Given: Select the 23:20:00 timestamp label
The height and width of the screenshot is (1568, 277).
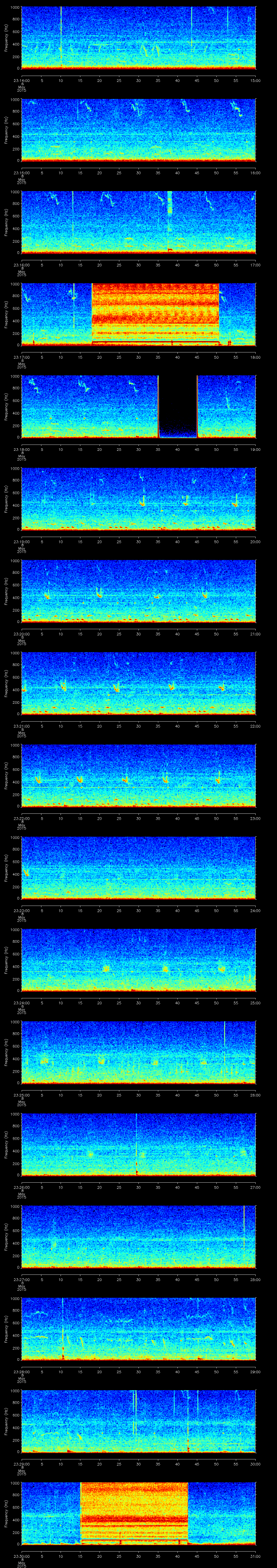Looking at the screenshot, I should click(21, 634).
